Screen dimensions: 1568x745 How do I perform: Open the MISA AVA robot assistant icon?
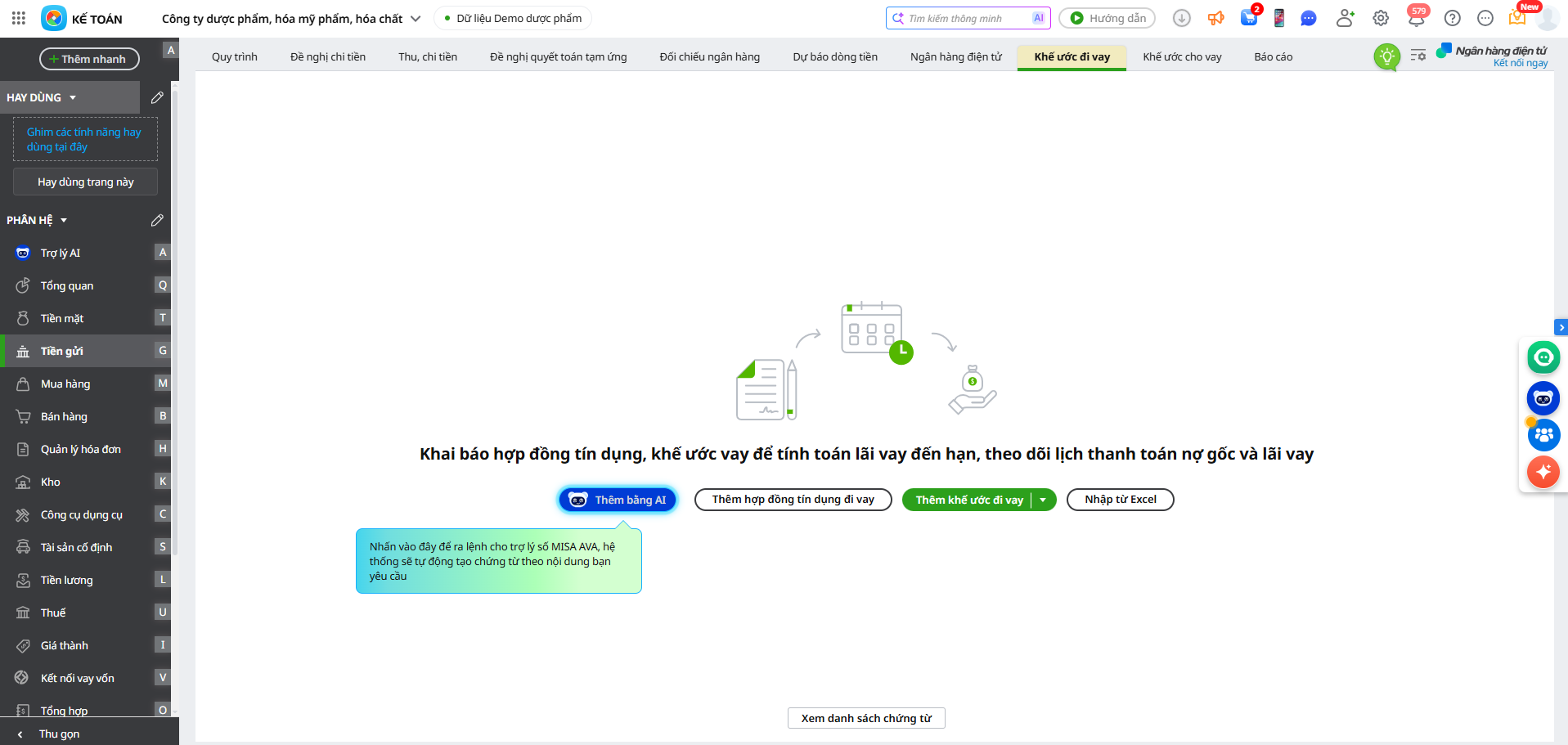1543,398
